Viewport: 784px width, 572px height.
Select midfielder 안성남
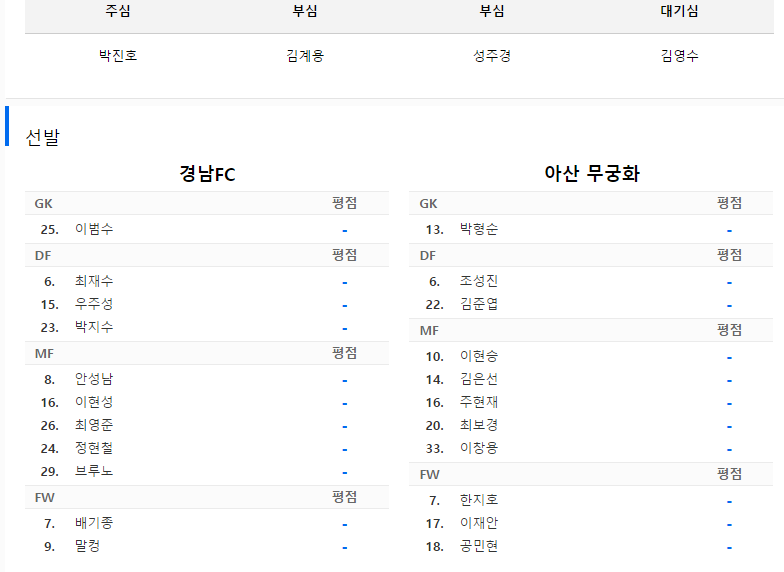(x=94, y=379)
